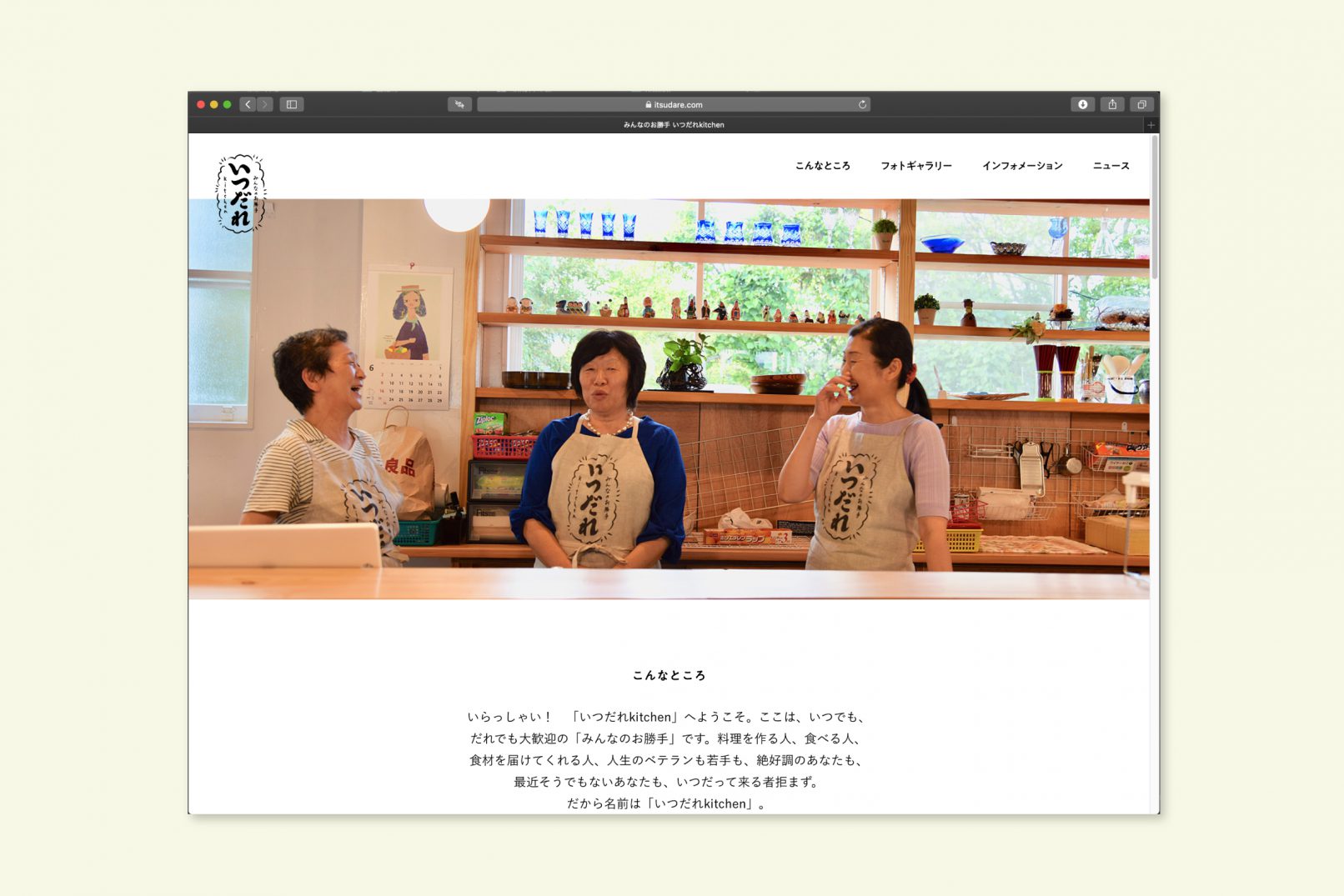Viewport: 1344px width, 896px height.
Task: Click the Safari forward arrow button
Action: coord(265,104)
